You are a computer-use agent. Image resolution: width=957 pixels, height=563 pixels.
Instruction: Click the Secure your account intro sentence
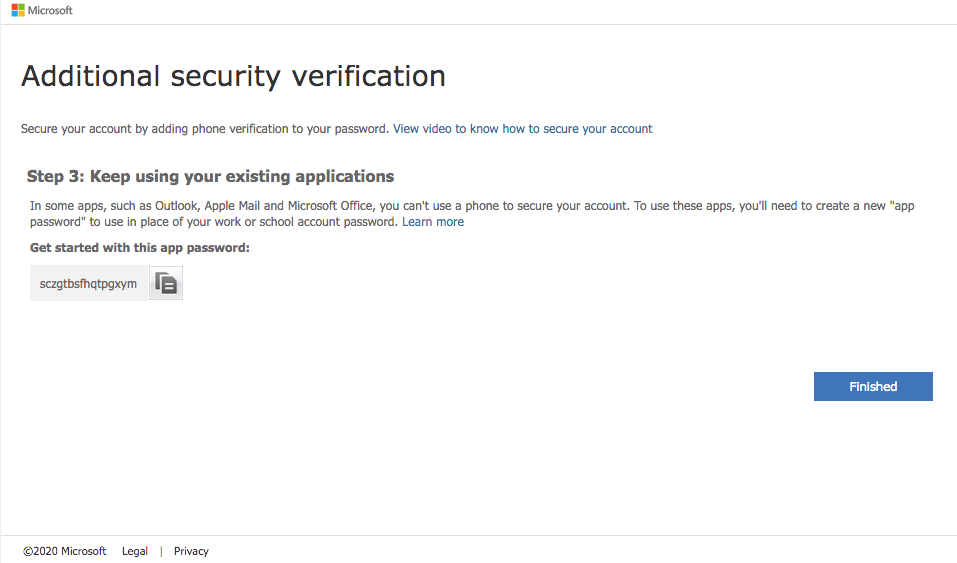tap(204, 129)
